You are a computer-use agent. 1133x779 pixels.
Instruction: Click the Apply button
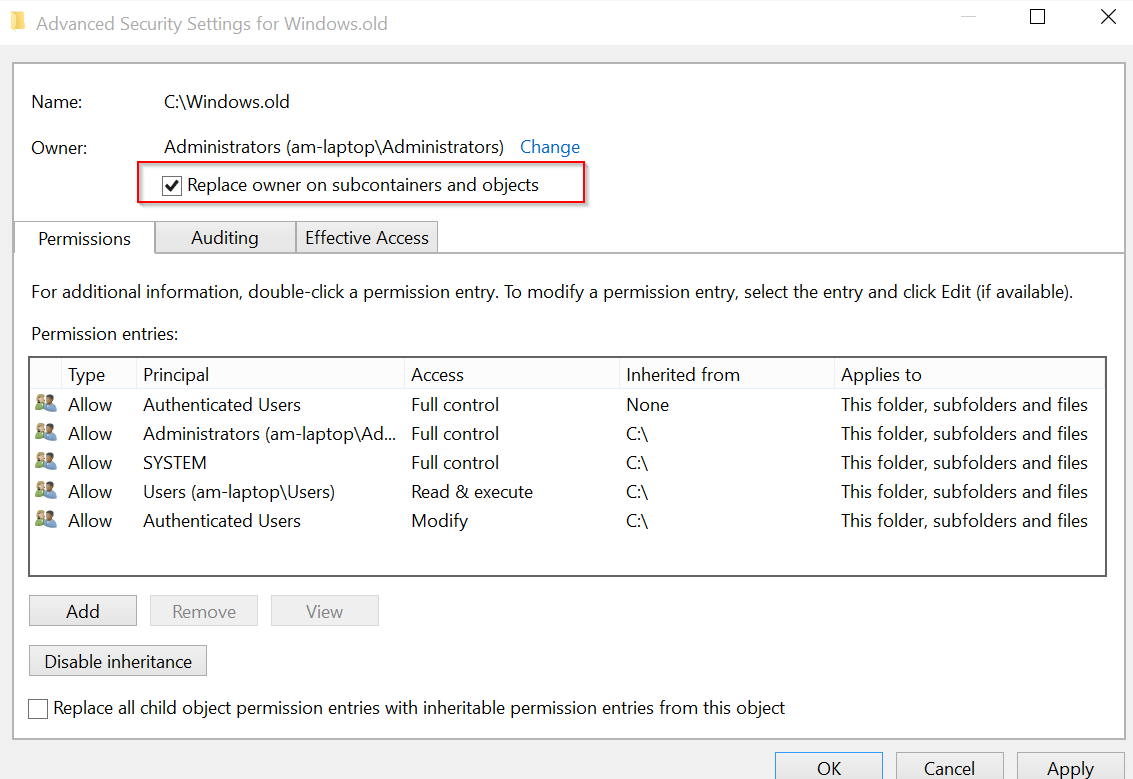click(x=1069, y=767)
